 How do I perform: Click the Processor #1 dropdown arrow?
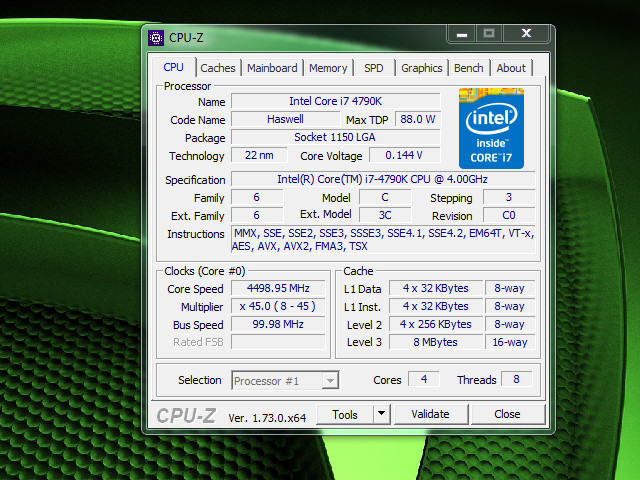tap(330, 381)
